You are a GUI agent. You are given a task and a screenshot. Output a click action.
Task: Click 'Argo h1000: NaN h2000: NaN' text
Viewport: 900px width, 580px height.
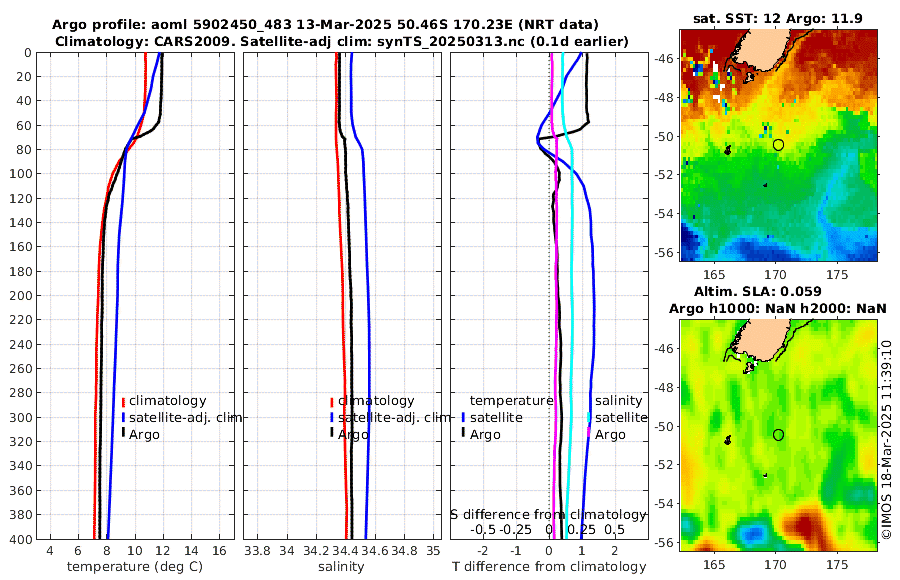778,308
